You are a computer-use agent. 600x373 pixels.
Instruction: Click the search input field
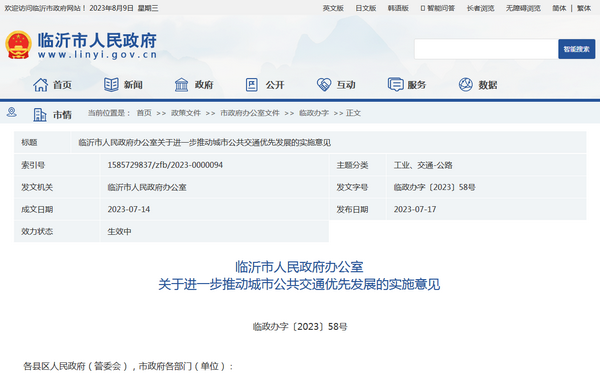(486, 49)
